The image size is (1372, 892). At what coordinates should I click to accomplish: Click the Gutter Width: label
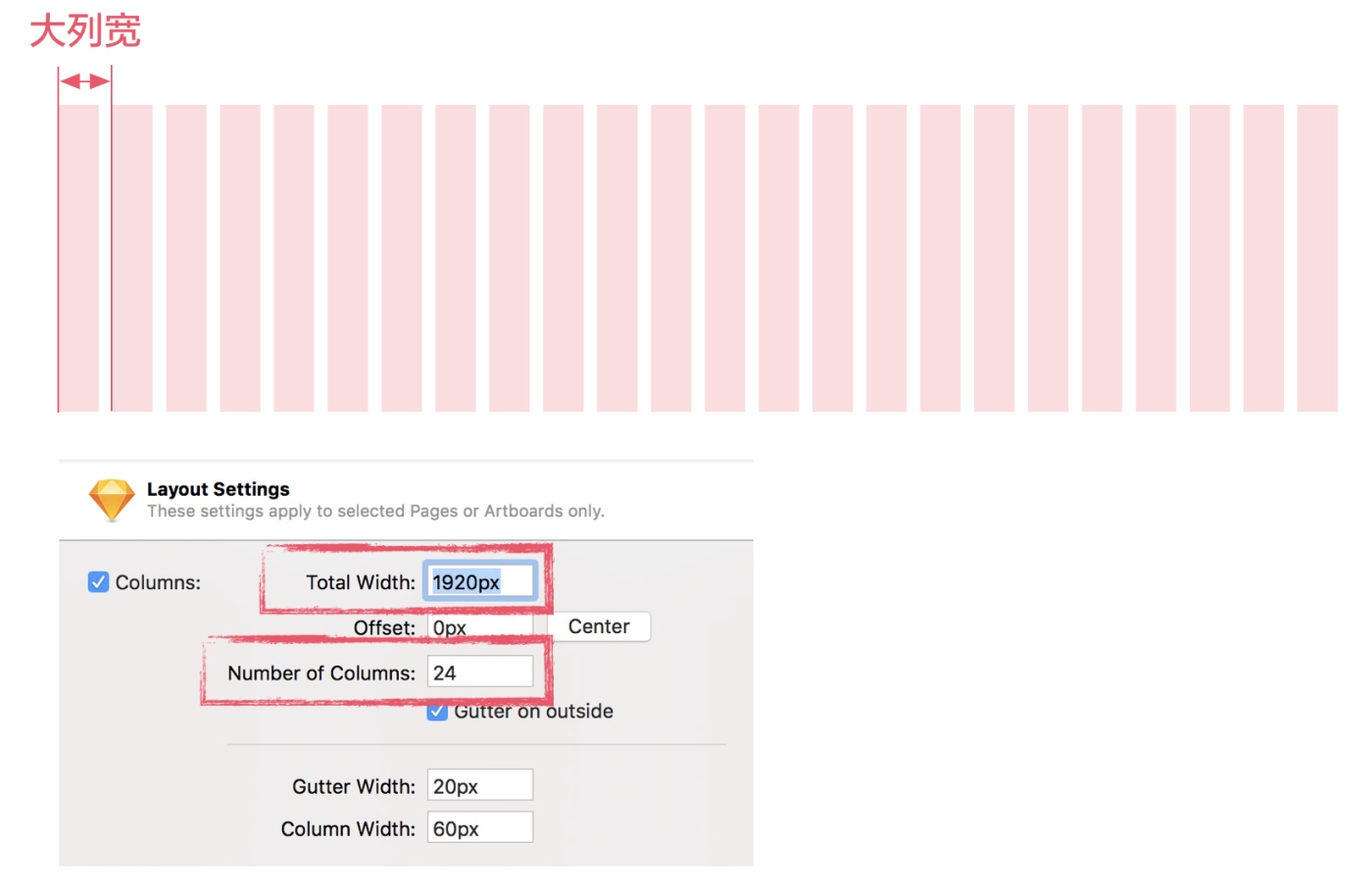click(354, 786)
